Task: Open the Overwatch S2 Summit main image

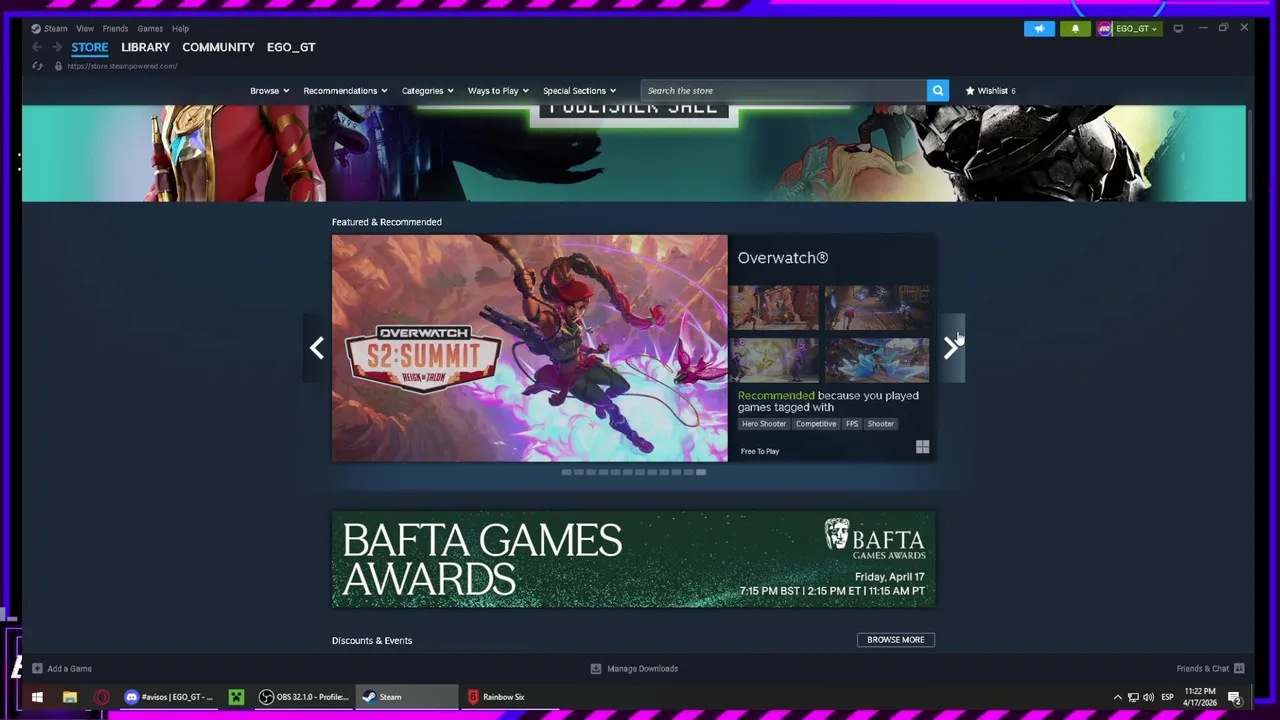Action: click(530, 348)
